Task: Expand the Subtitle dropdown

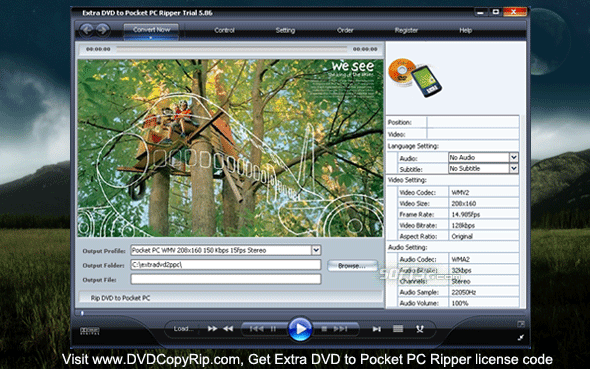Action: [514, 169]
